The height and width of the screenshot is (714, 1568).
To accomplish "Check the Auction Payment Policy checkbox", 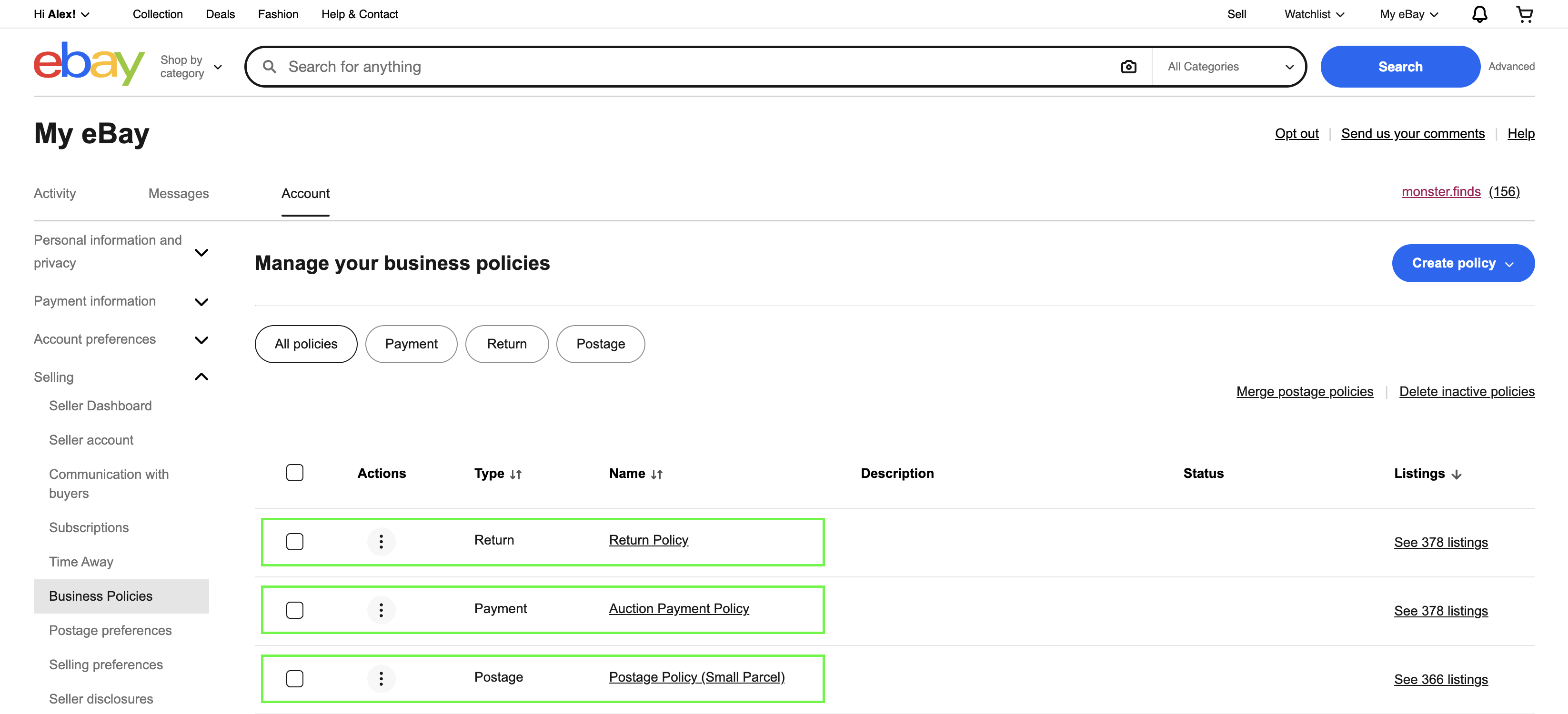I will (x=295, y=610).
